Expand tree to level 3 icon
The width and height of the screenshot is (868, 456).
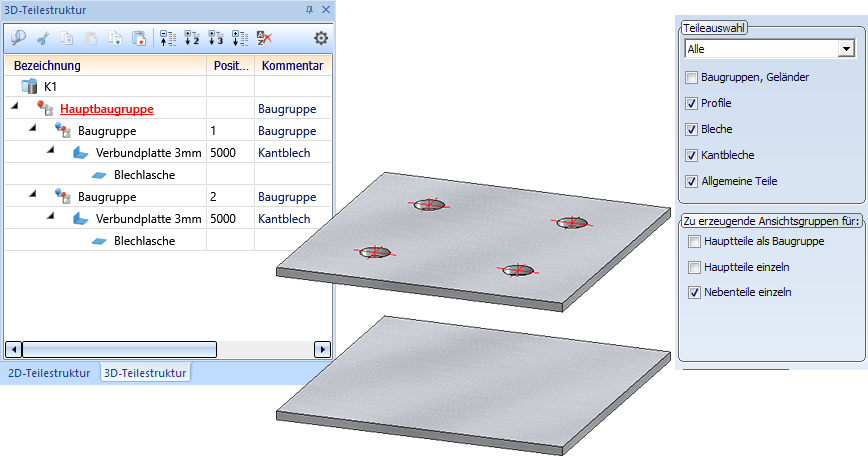[216, 38]
